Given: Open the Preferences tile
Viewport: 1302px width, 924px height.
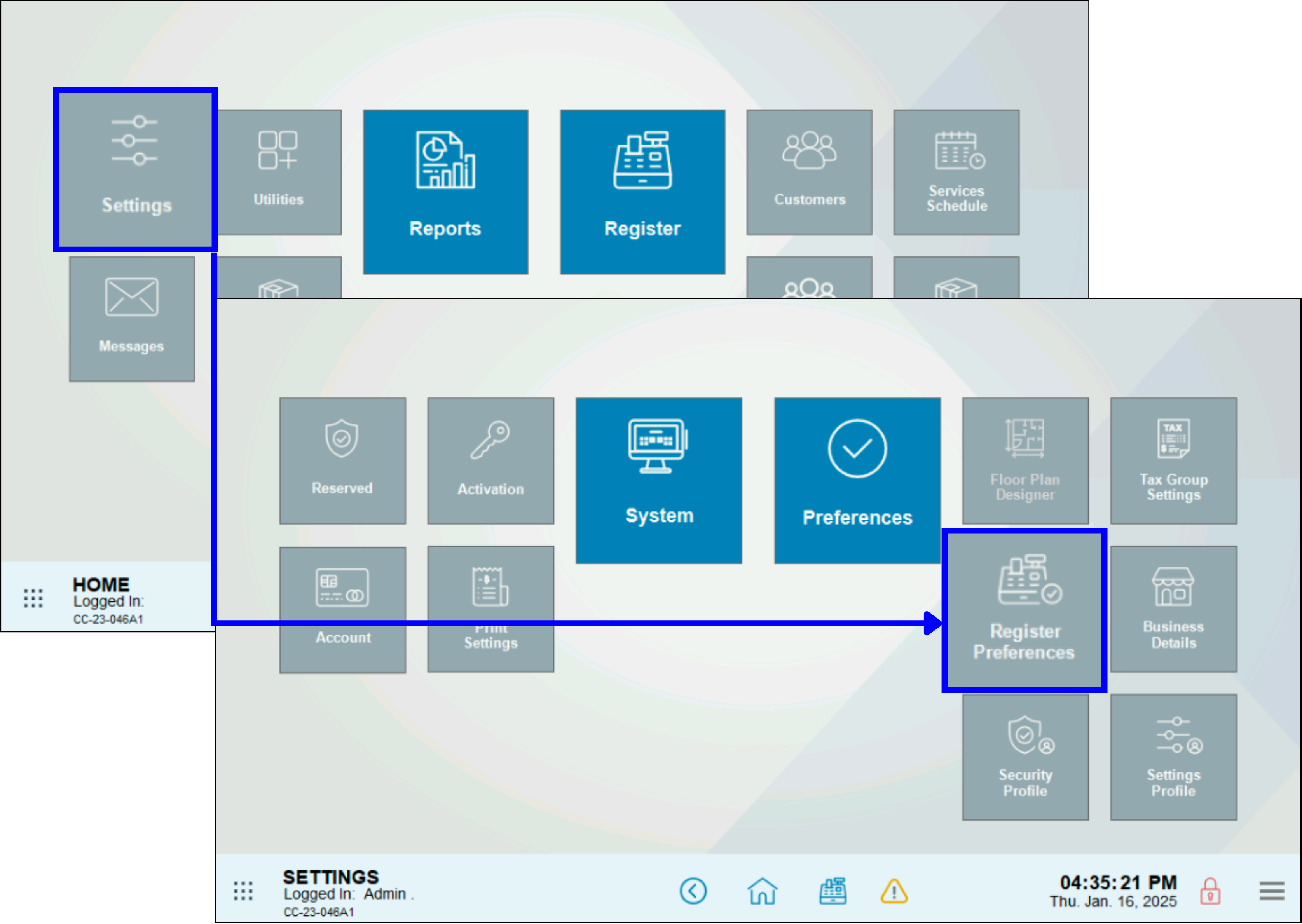Looking at the screenshot, I should (x=857, y=480).
